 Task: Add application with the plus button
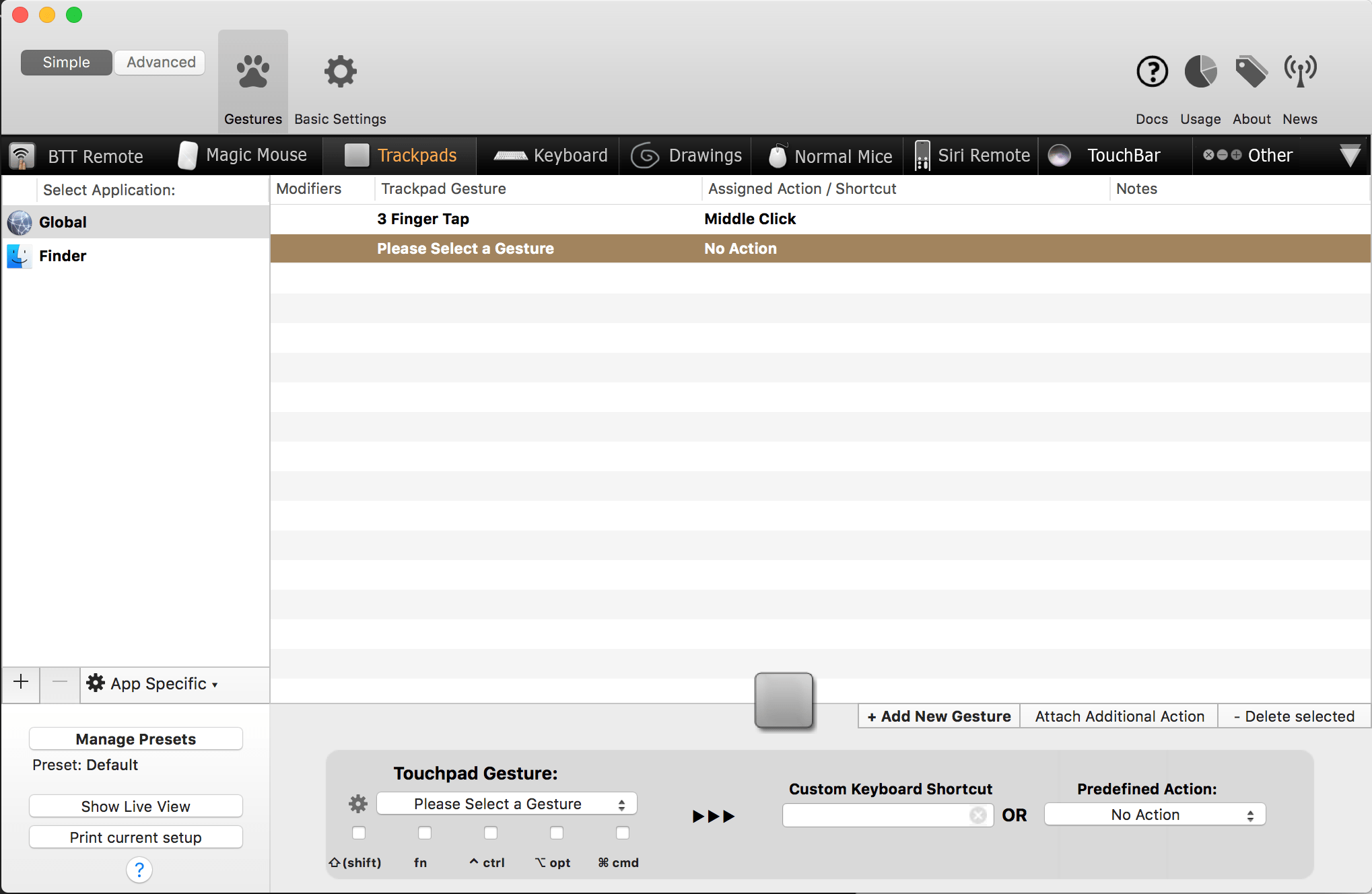pyautogui.click(x=21, y=682)
